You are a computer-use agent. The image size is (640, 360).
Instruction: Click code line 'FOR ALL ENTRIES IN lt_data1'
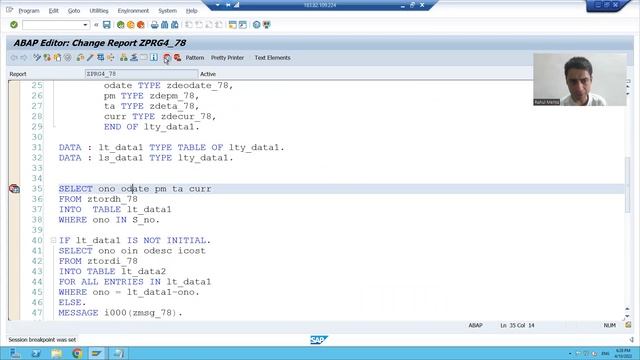(135, 282)
